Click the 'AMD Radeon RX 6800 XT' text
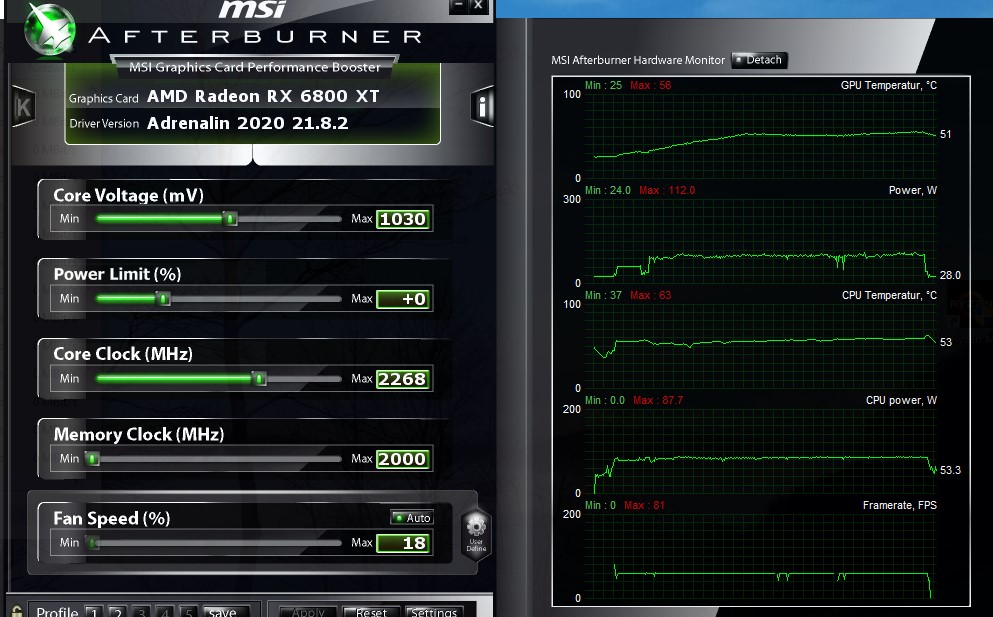The image size is (993, 617). 263,96
